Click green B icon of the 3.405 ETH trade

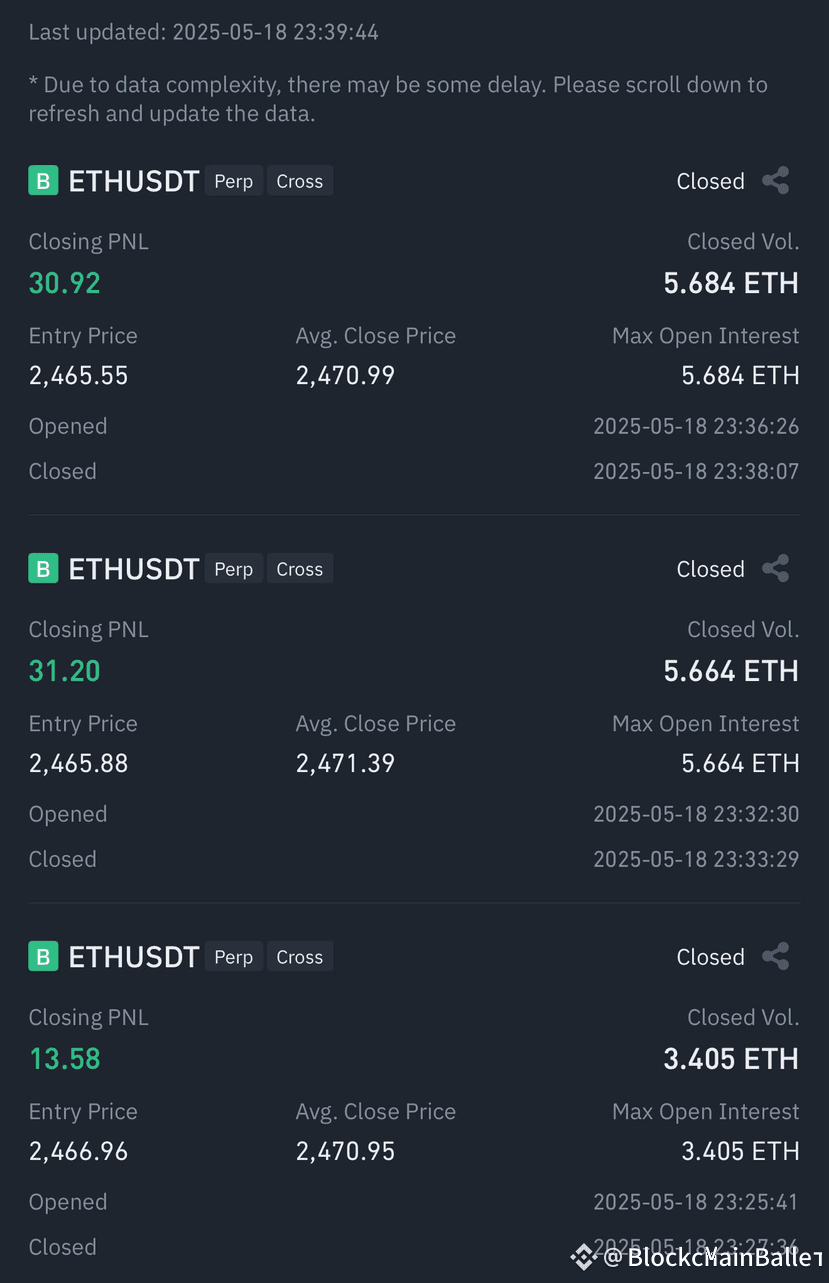click(x=43, y=957)
